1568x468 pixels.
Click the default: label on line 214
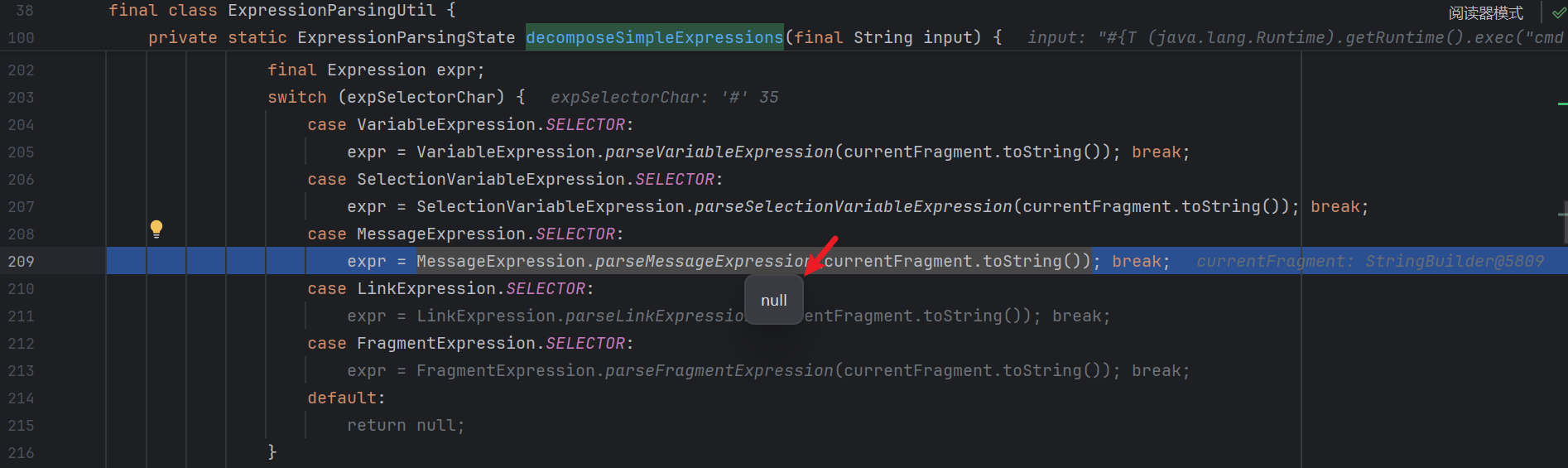pos(346,398)
